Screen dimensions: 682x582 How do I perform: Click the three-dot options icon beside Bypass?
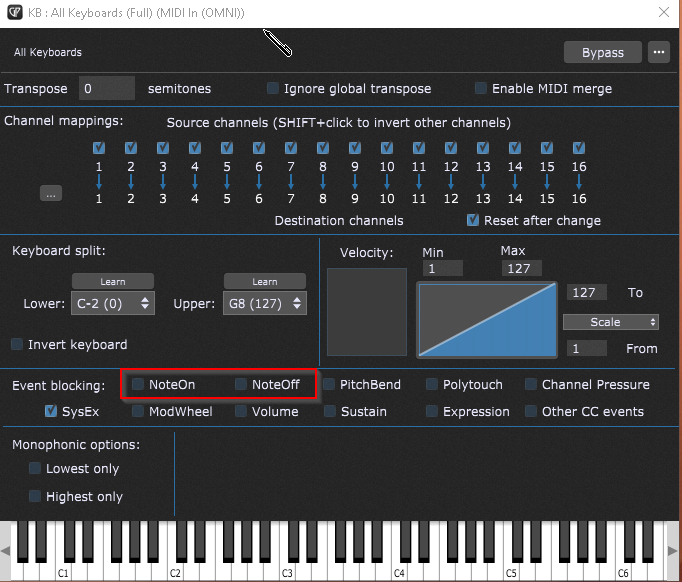click(x=657, y=52)
